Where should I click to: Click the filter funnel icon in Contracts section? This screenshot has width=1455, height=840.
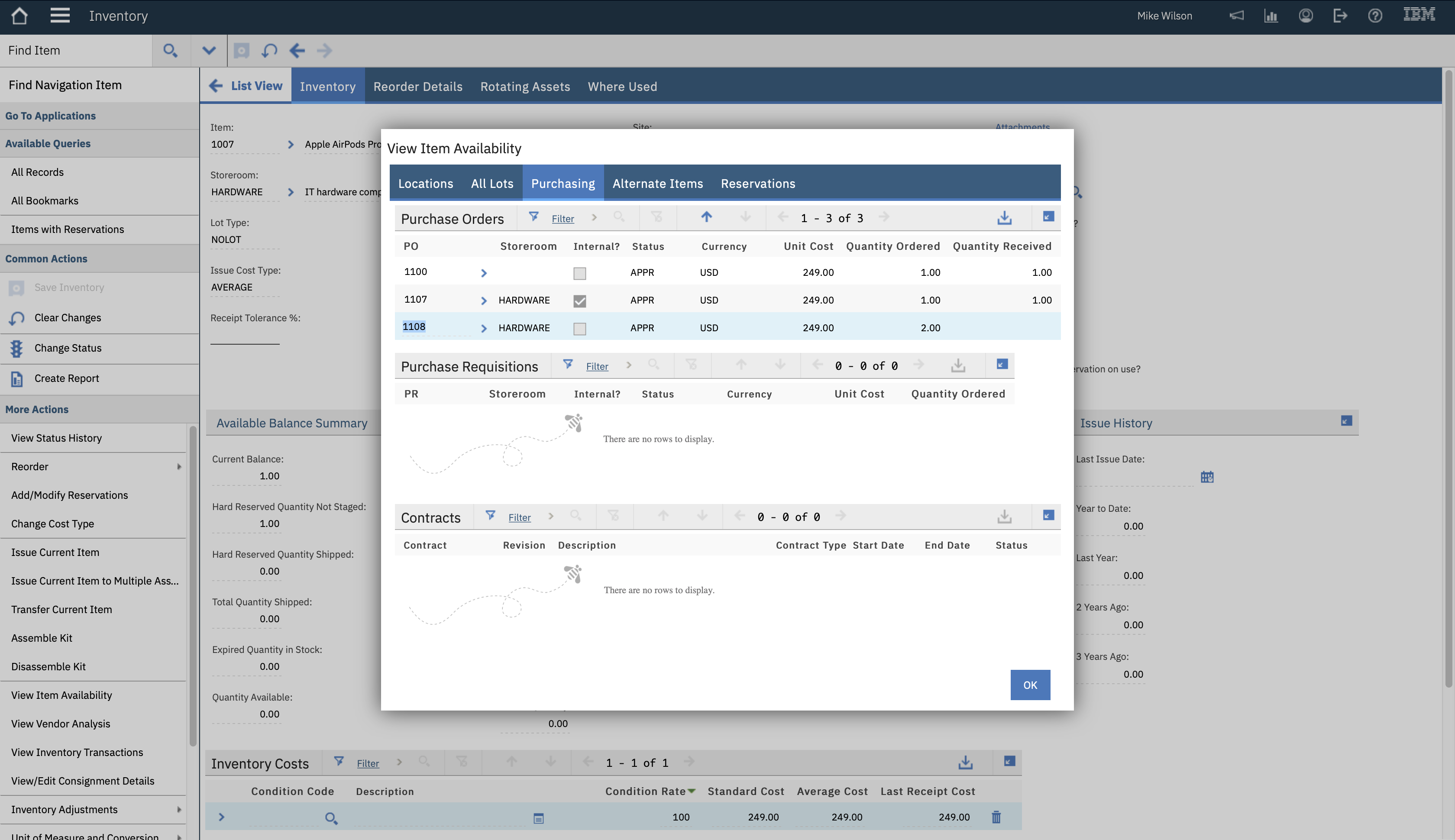pos(490,516)
